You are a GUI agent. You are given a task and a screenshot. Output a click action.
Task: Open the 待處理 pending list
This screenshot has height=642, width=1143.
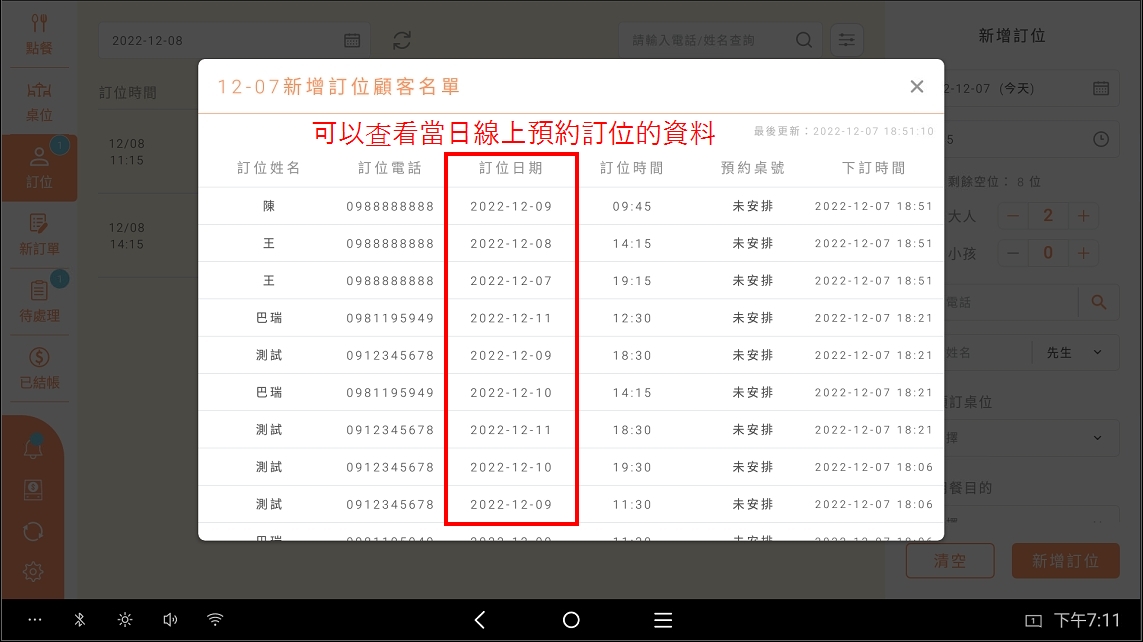(x=39, y=302)
